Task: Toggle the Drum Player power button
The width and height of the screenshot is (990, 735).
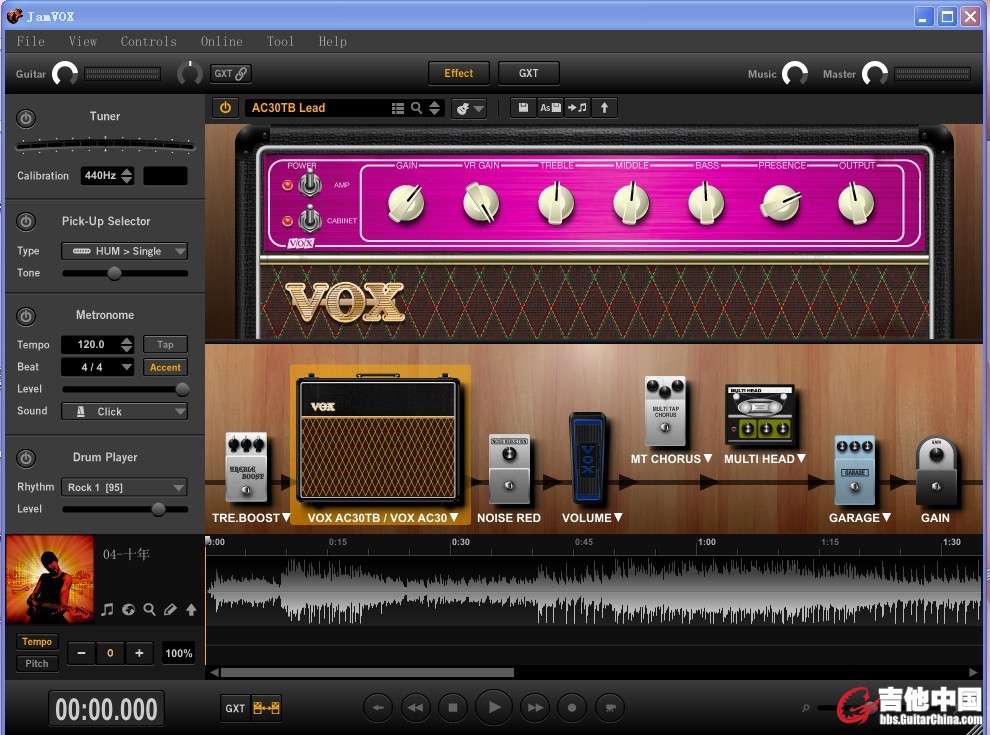Action: (x=26, y=458)
